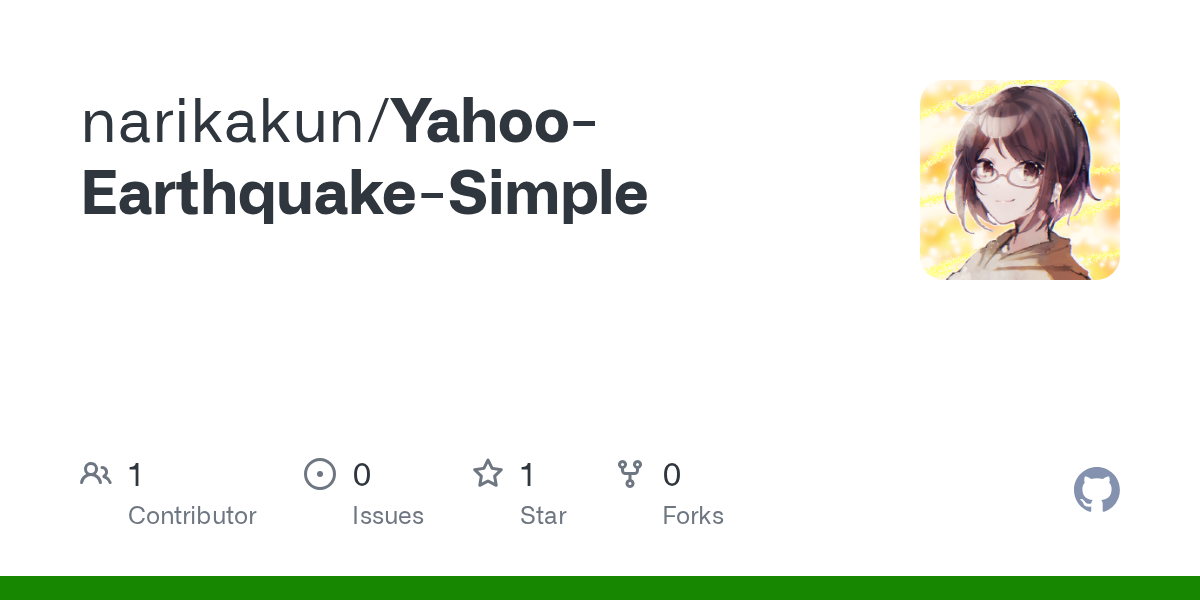Click the GitHub Octocat logo
The image size is (1200, 600).
(x=1096, y=490)
